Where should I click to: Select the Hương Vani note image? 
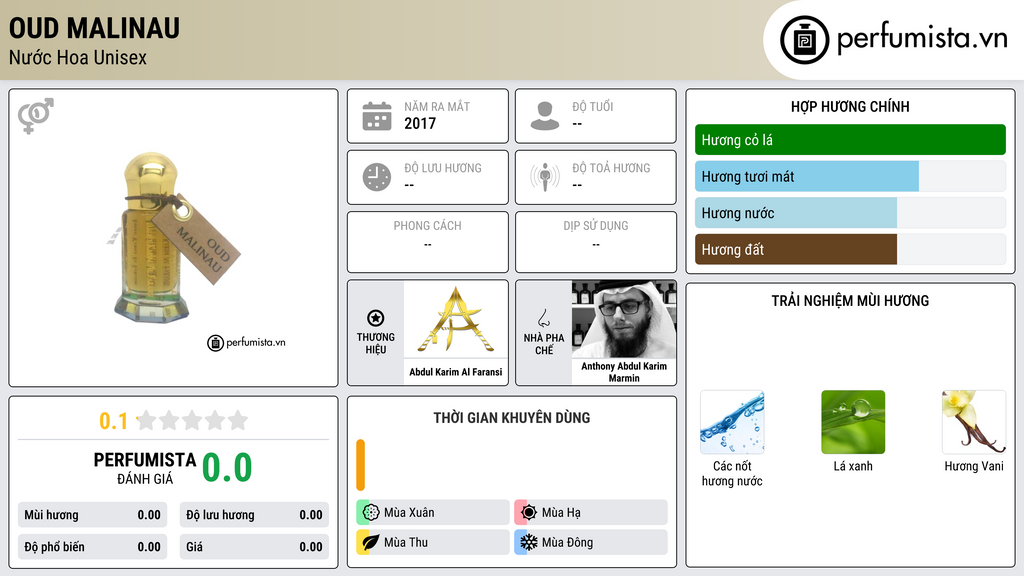[974, 422]
